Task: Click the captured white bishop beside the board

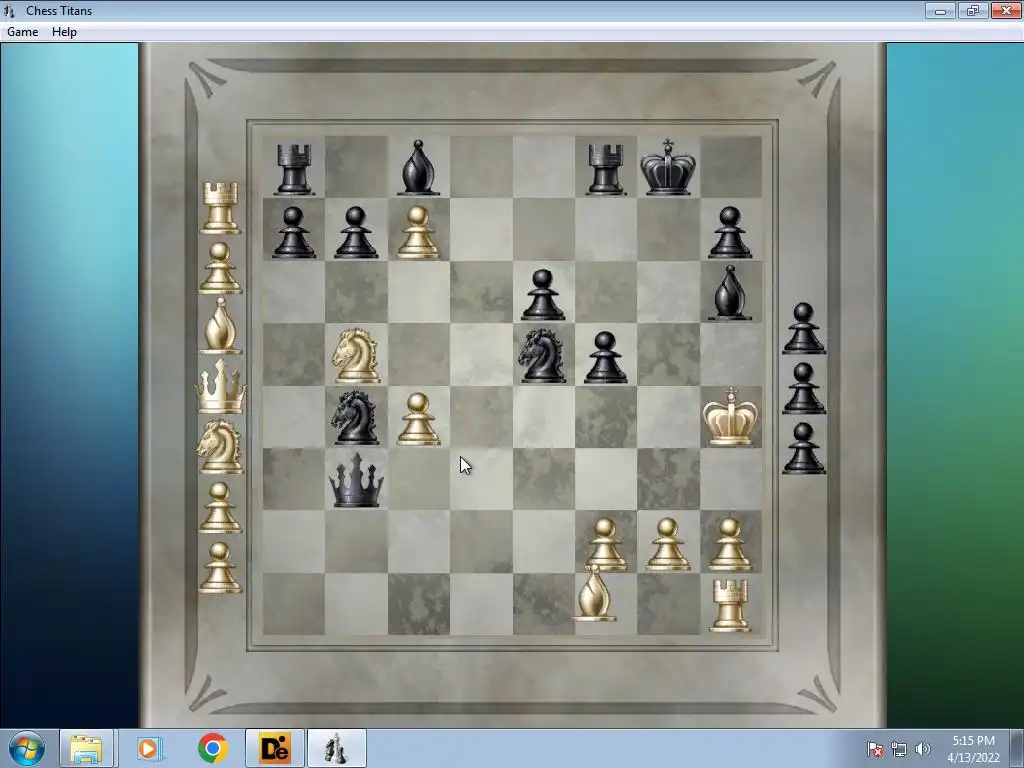Action: [220, 325]
